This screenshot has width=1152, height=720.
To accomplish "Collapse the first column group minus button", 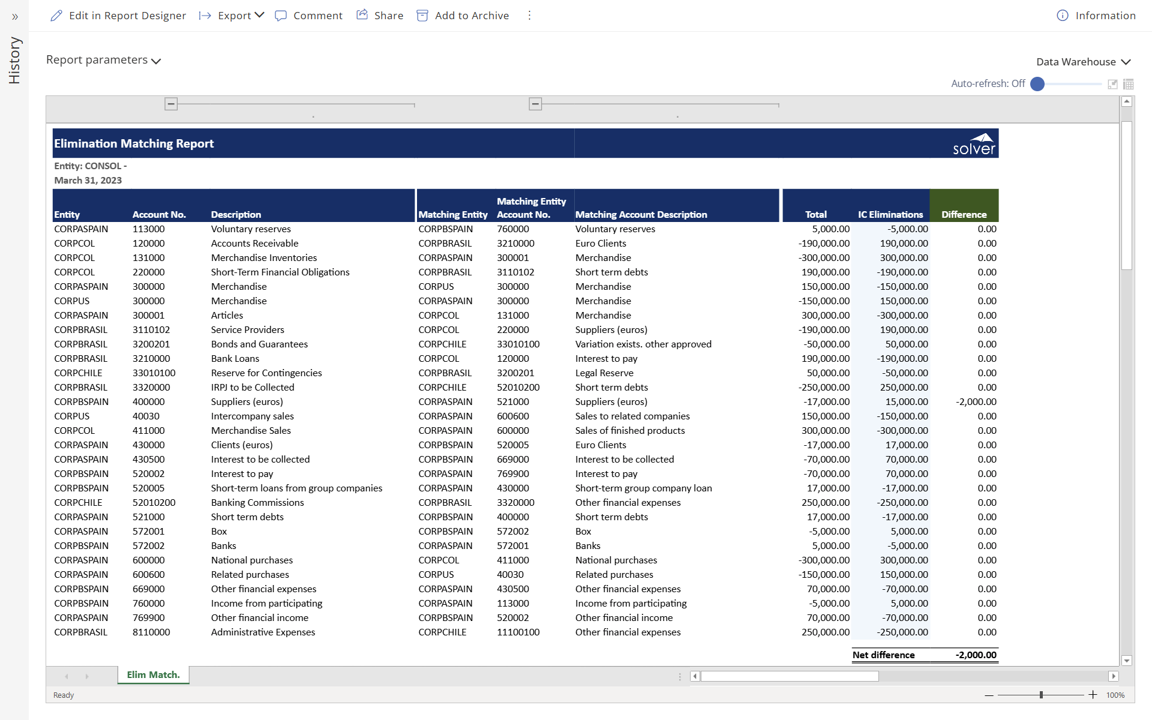I will click(x=171, y=104).
